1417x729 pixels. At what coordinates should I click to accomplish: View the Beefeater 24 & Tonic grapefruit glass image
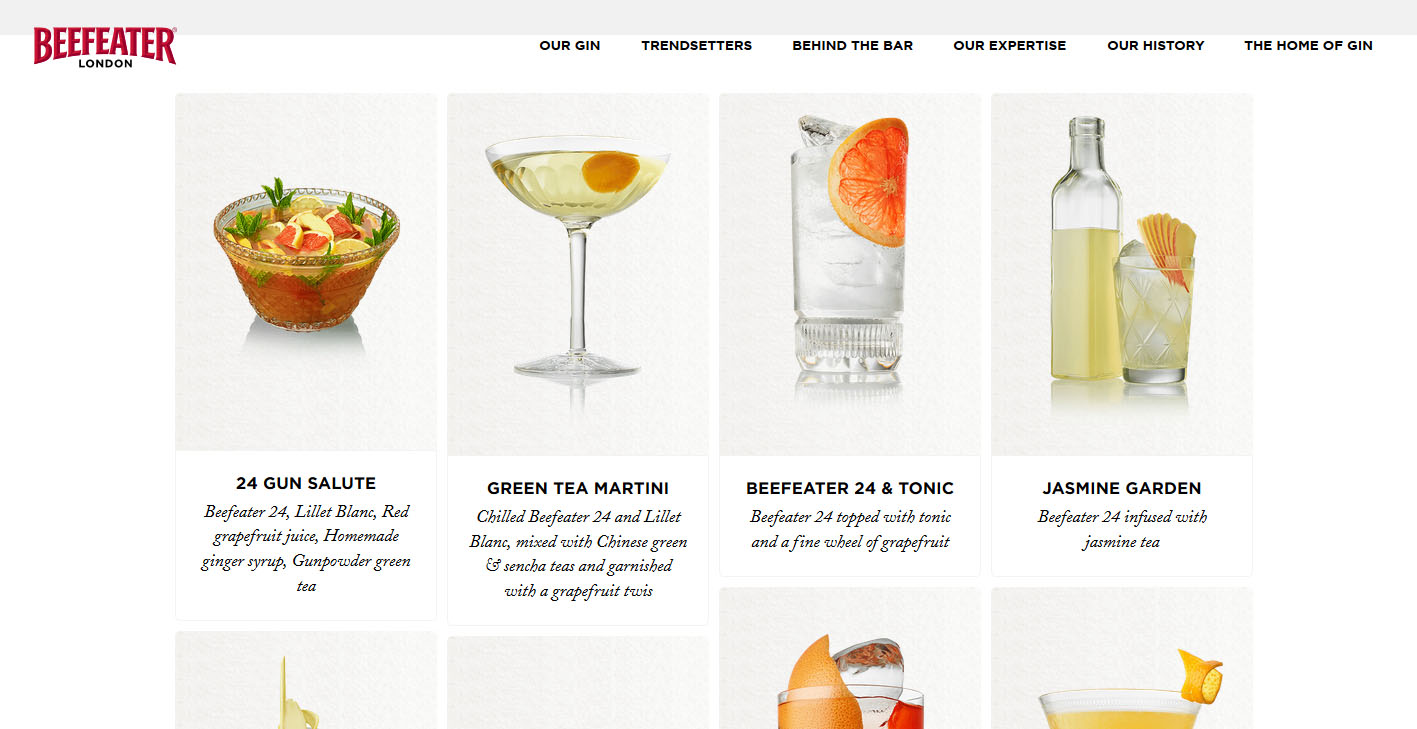850,274
